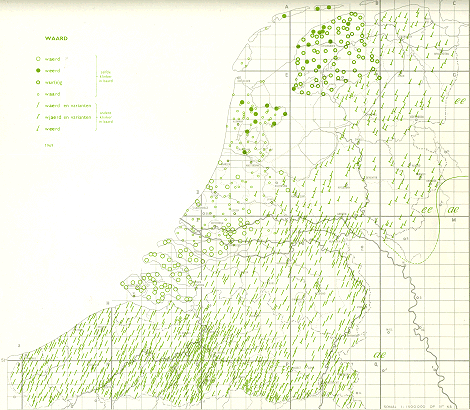Click the 'ae' label near grid letter Q
The image size is (470, 410).
click(x=380, y=354)
